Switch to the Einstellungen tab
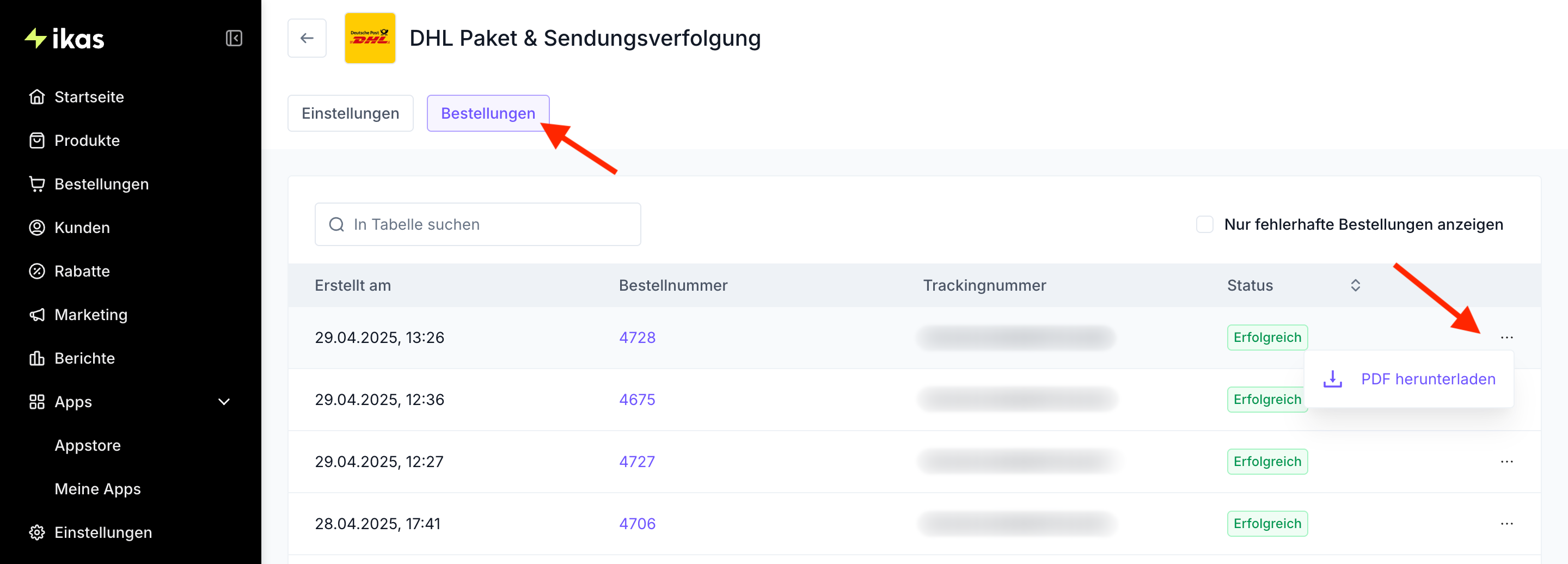Viewport: 1568px width, 564px height. point(351,113)
